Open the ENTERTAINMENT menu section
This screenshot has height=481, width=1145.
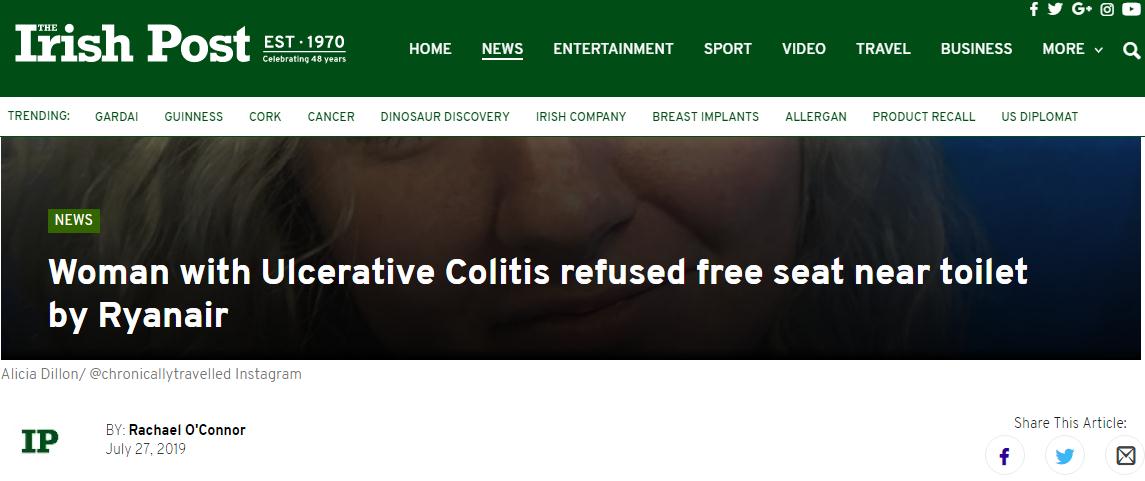(613, 49)
